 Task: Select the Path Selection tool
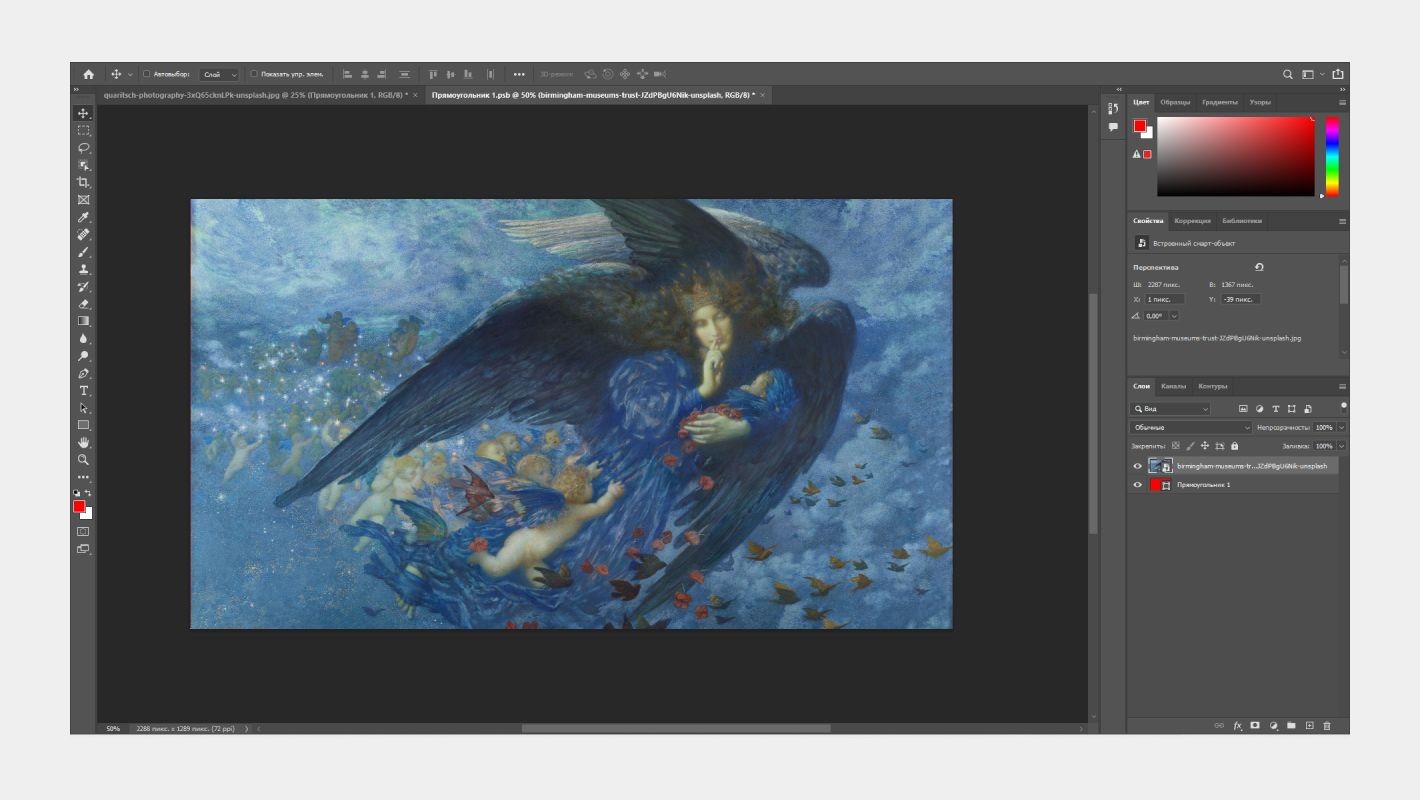(84, 408)
